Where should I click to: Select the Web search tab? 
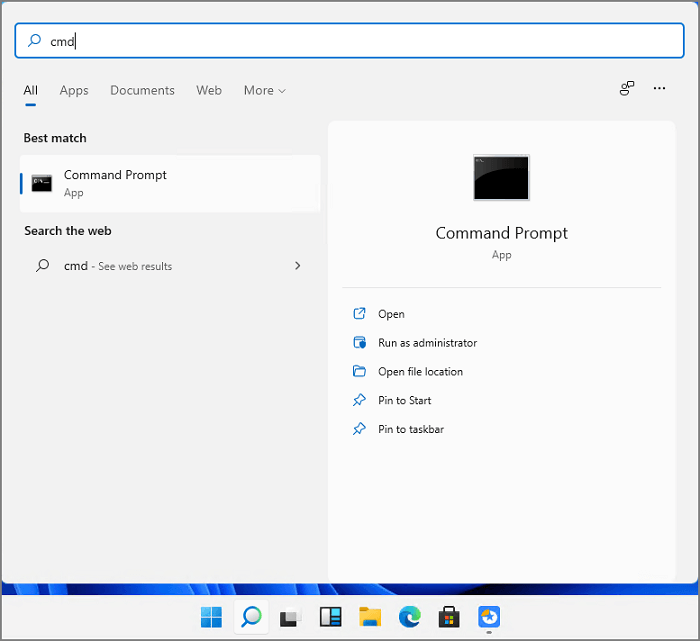pyautogui.click(x=209, y=90)
